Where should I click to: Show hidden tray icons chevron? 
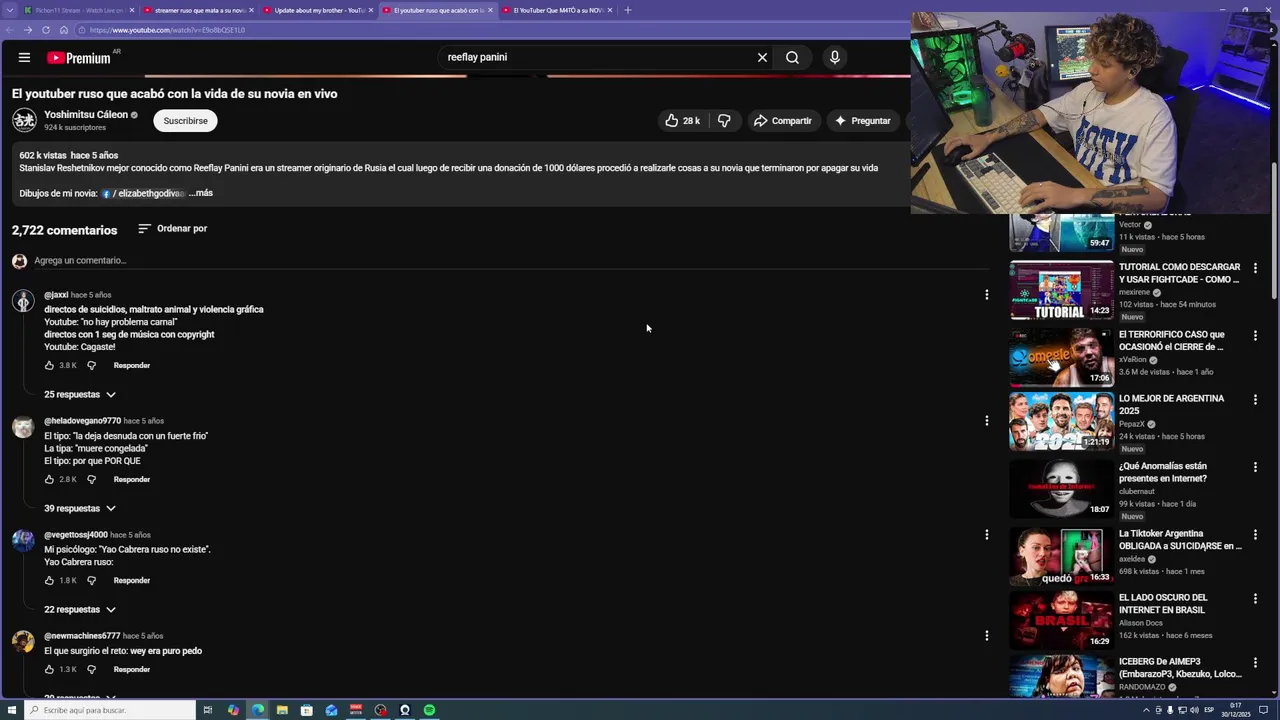tap(1147, 710)
